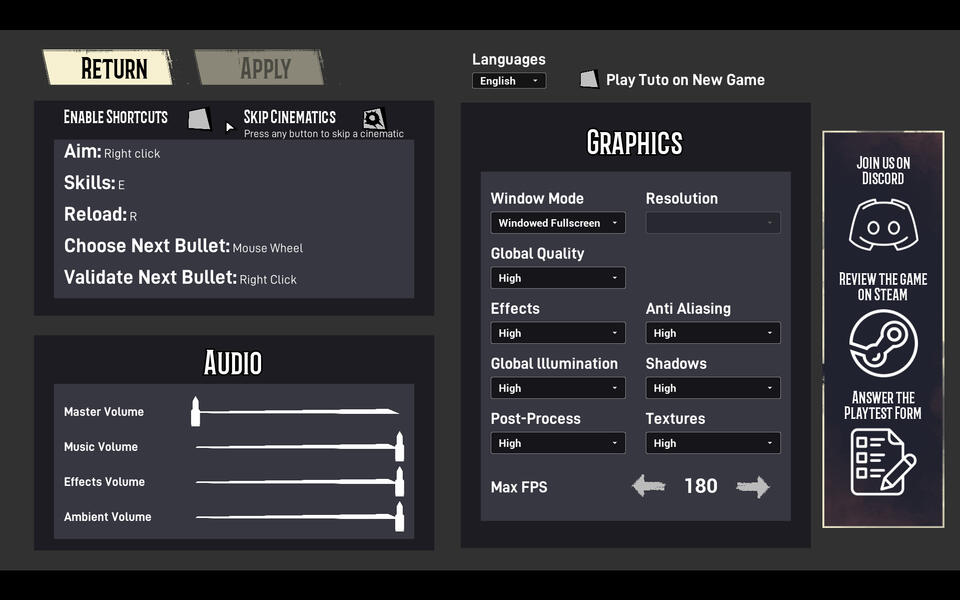Open the Textures quality dropdown
The width and height of the screenshot is (960, 600).
[x=712, y=442]
